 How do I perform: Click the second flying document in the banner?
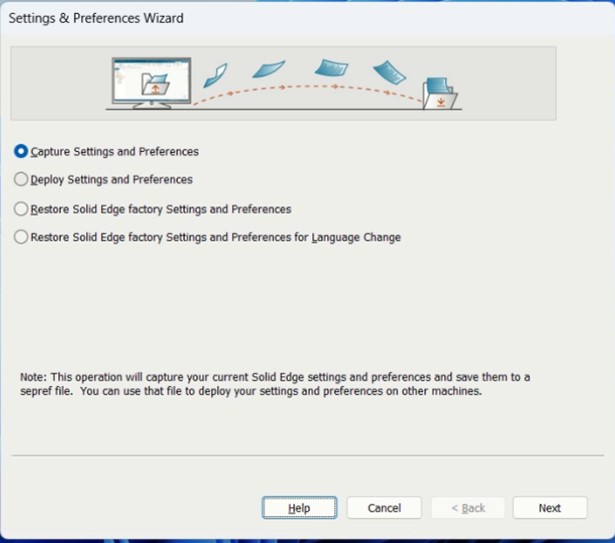[268, 69]
